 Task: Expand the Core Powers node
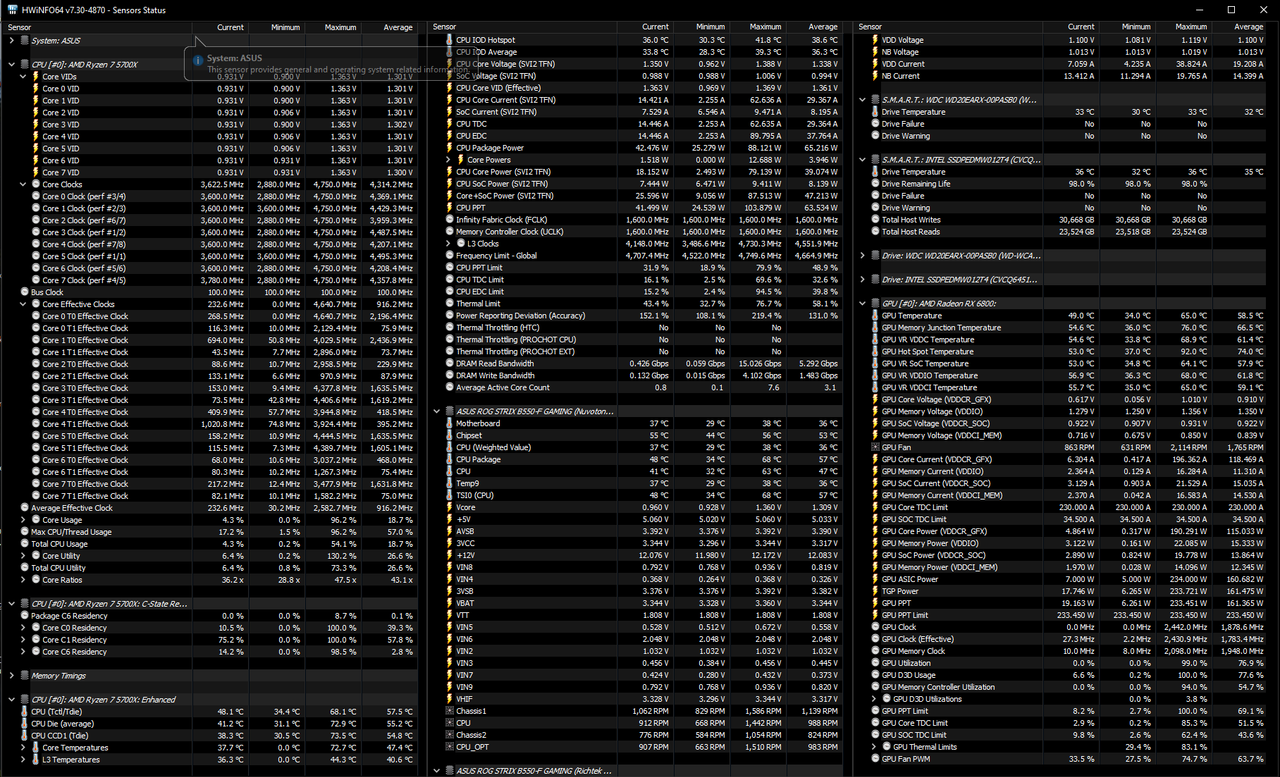(448, 160)
